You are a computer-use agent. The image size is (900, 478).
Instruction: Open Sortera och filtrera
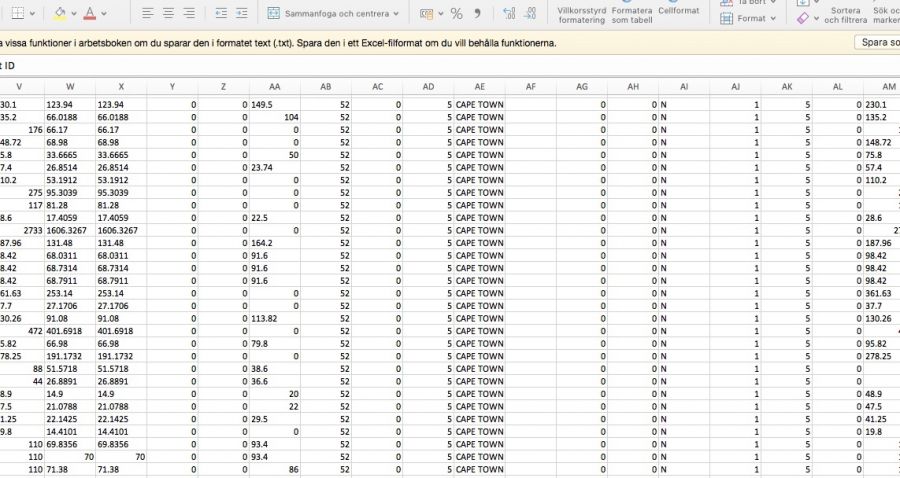(845, 14)
